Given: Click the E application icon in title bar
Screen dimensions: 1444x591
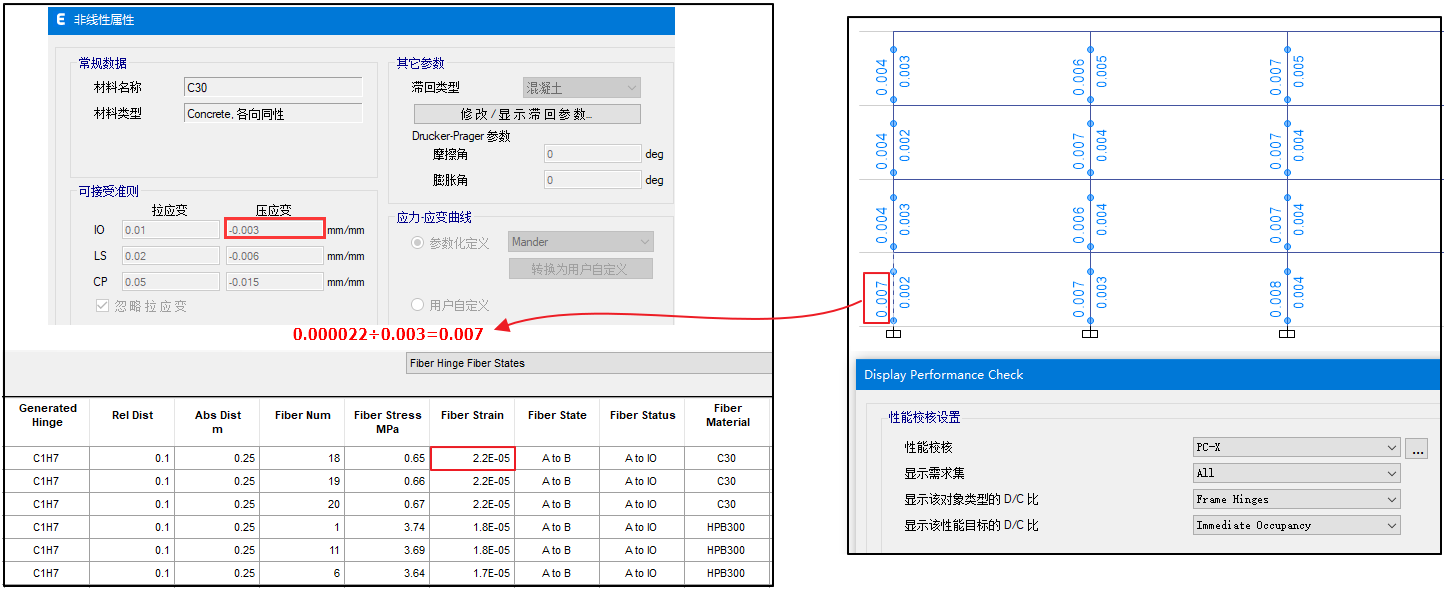Looking at the screenshot, I should pyautogui.click(x=61, y=20).
